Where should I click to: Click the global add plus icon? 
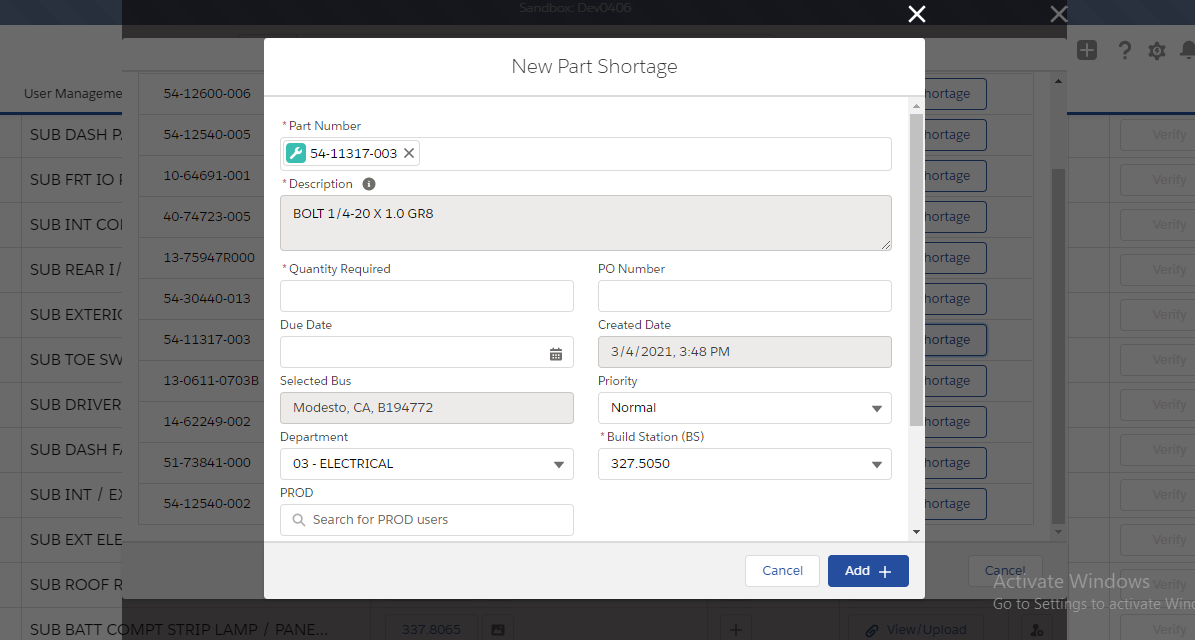(x=1087, y=50)
